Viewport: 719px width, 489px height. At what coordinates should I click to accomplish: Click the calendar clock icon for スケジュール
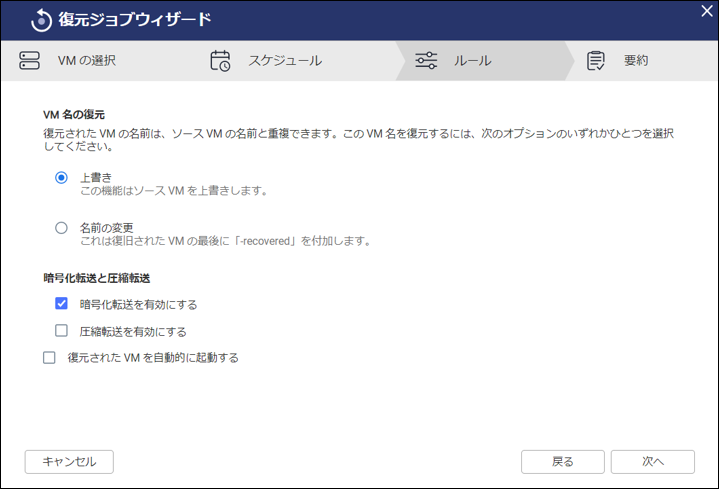(220, 61)
